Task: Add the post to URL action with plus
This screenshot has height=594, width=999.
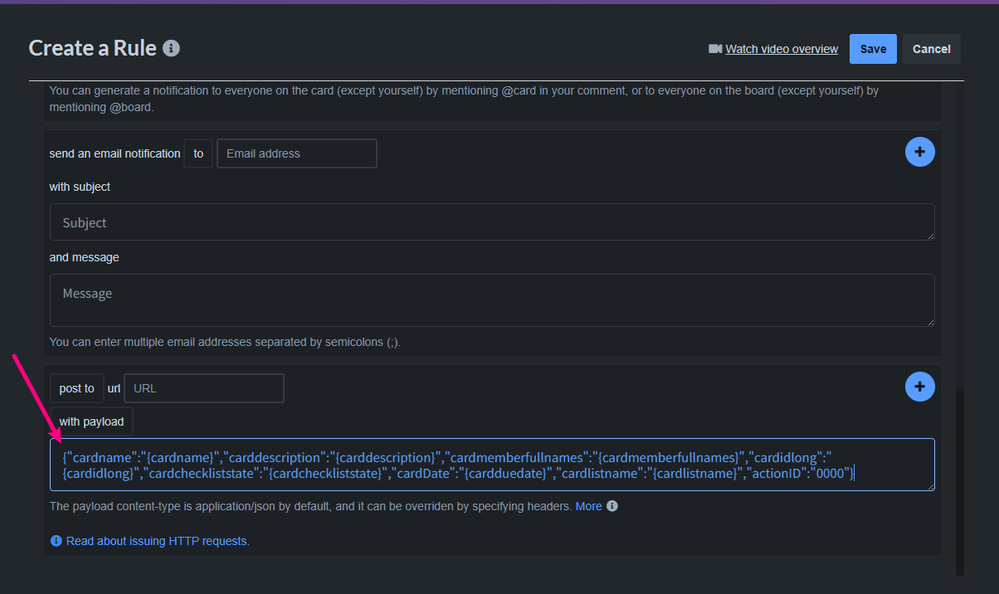Action: pos(919,386)
